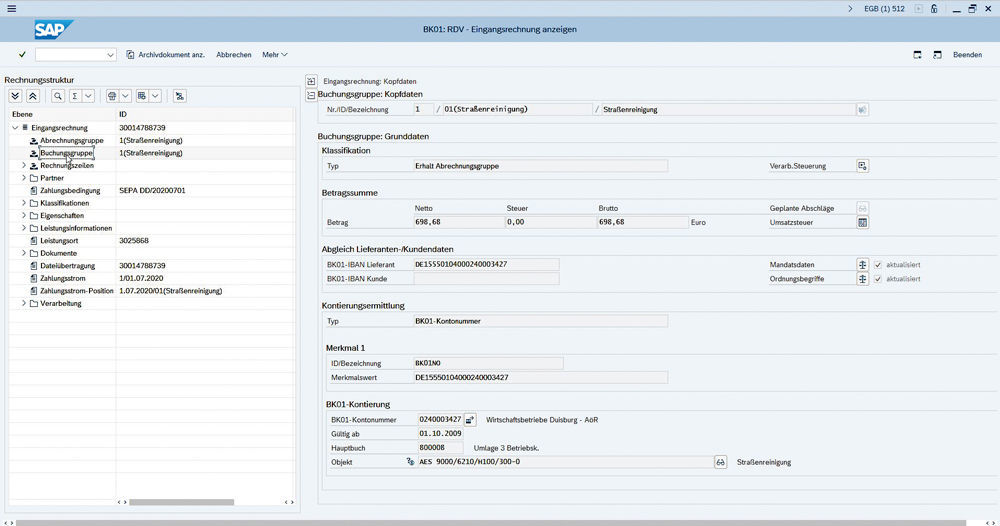Toggle the aktualisiert checkbox for Ordnungsbegriffe
This screenshot has height=526, width=1000.
point(878,279)
